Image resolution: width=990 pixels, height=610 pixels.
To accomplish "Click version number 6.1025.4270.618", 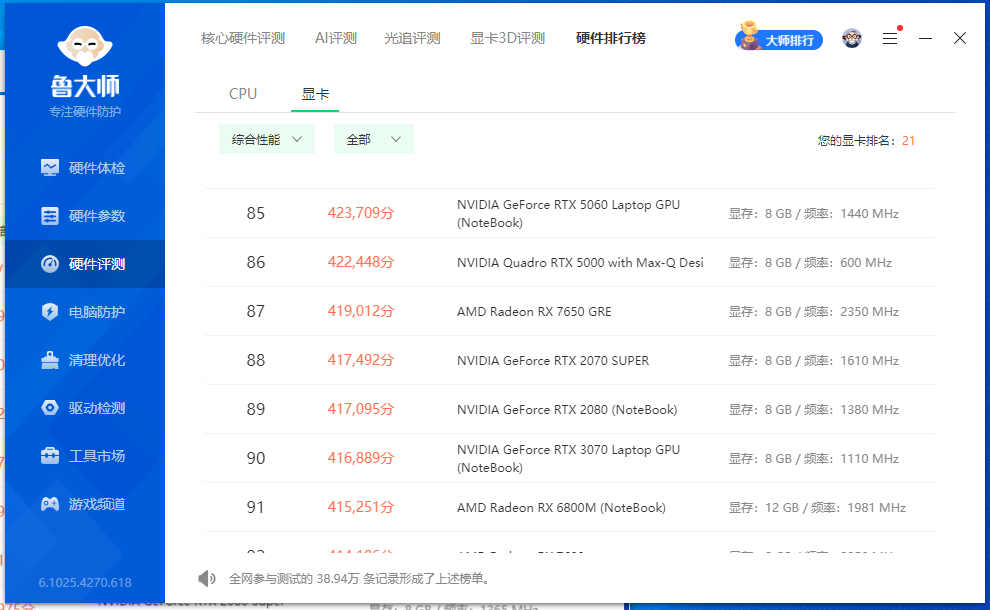I will tap(85, 582).
